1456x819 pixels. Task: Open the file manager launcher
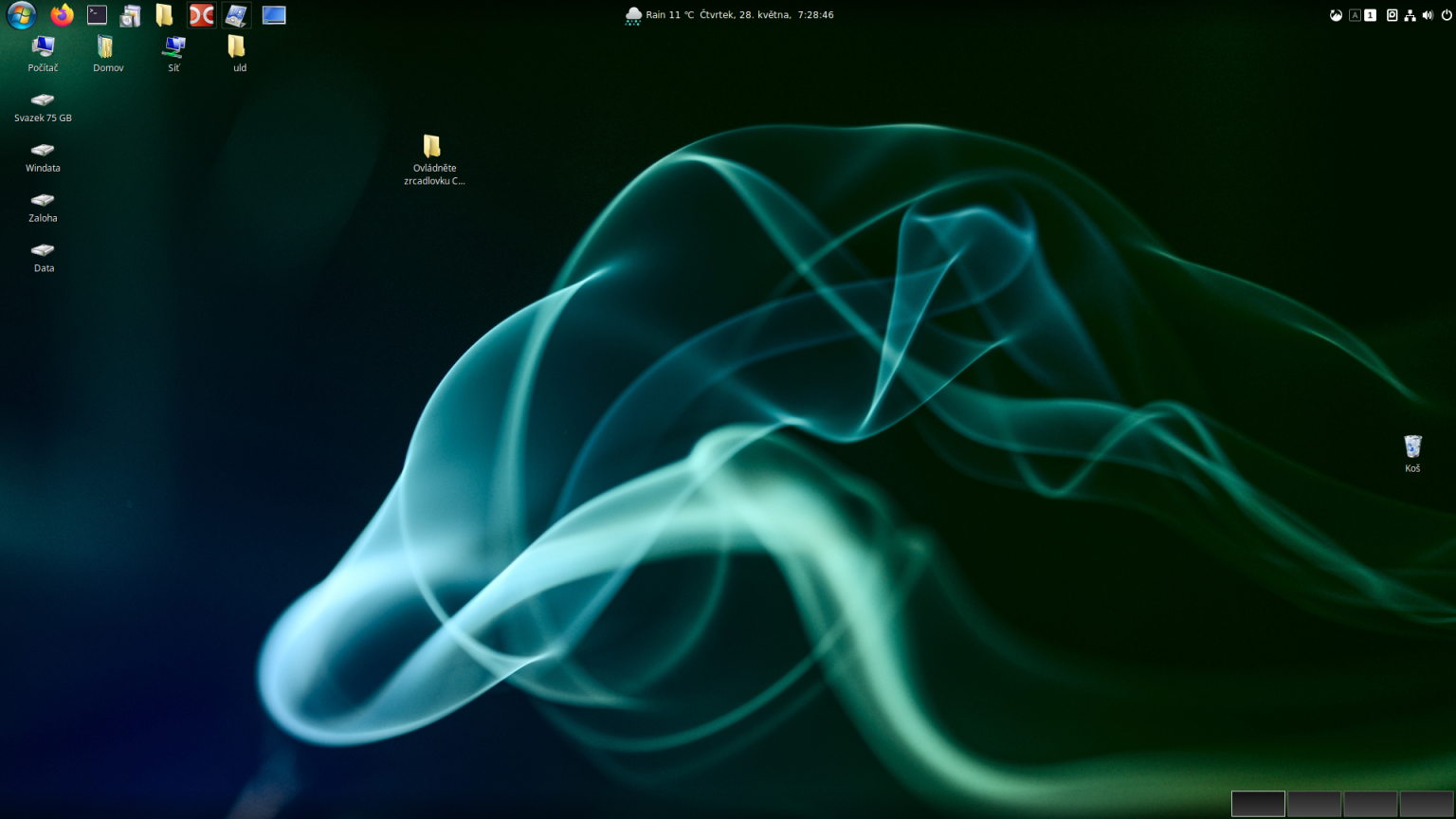click(165, 14)
